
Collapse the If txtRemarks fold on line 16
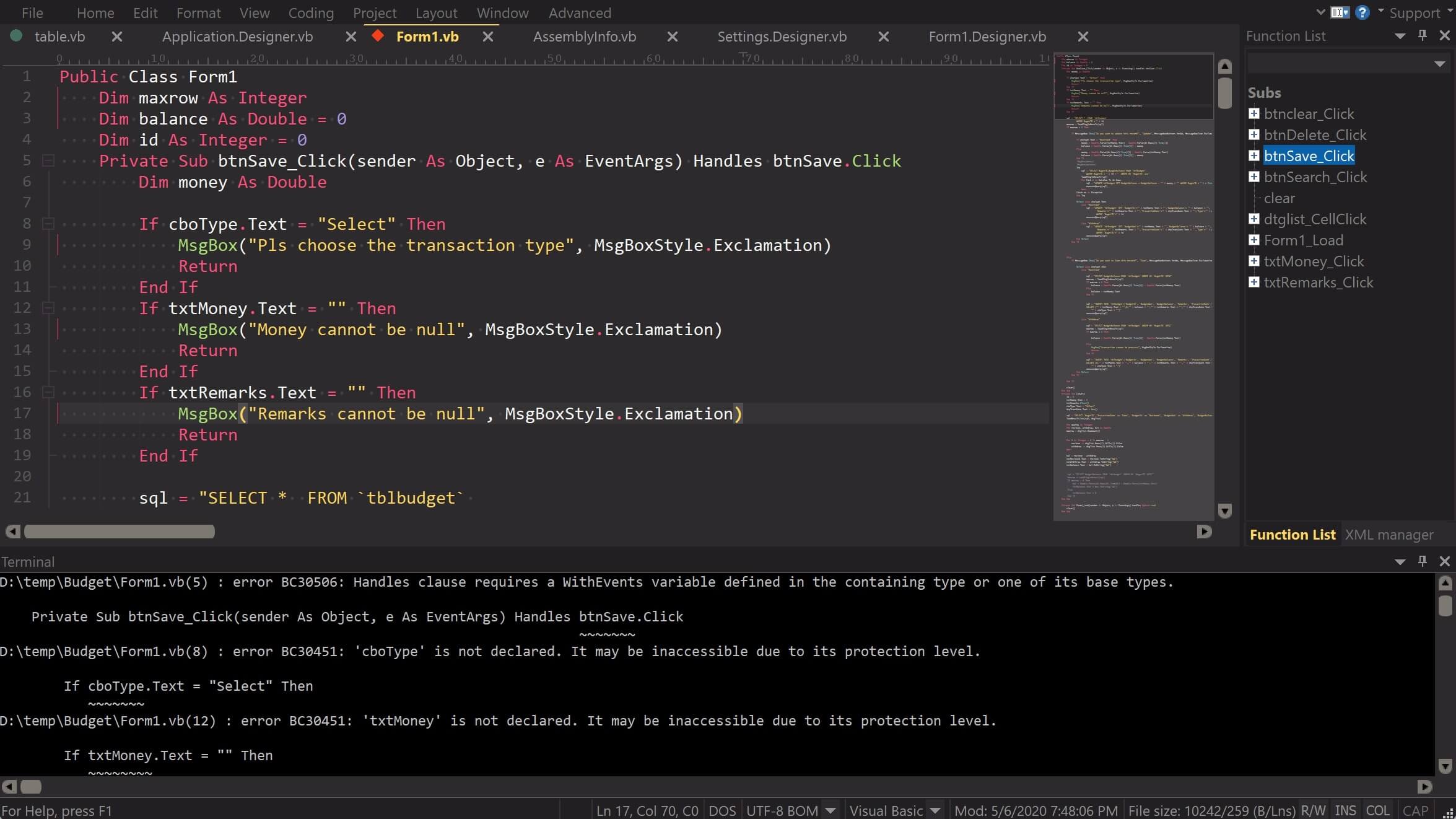[x=48, y=393]
